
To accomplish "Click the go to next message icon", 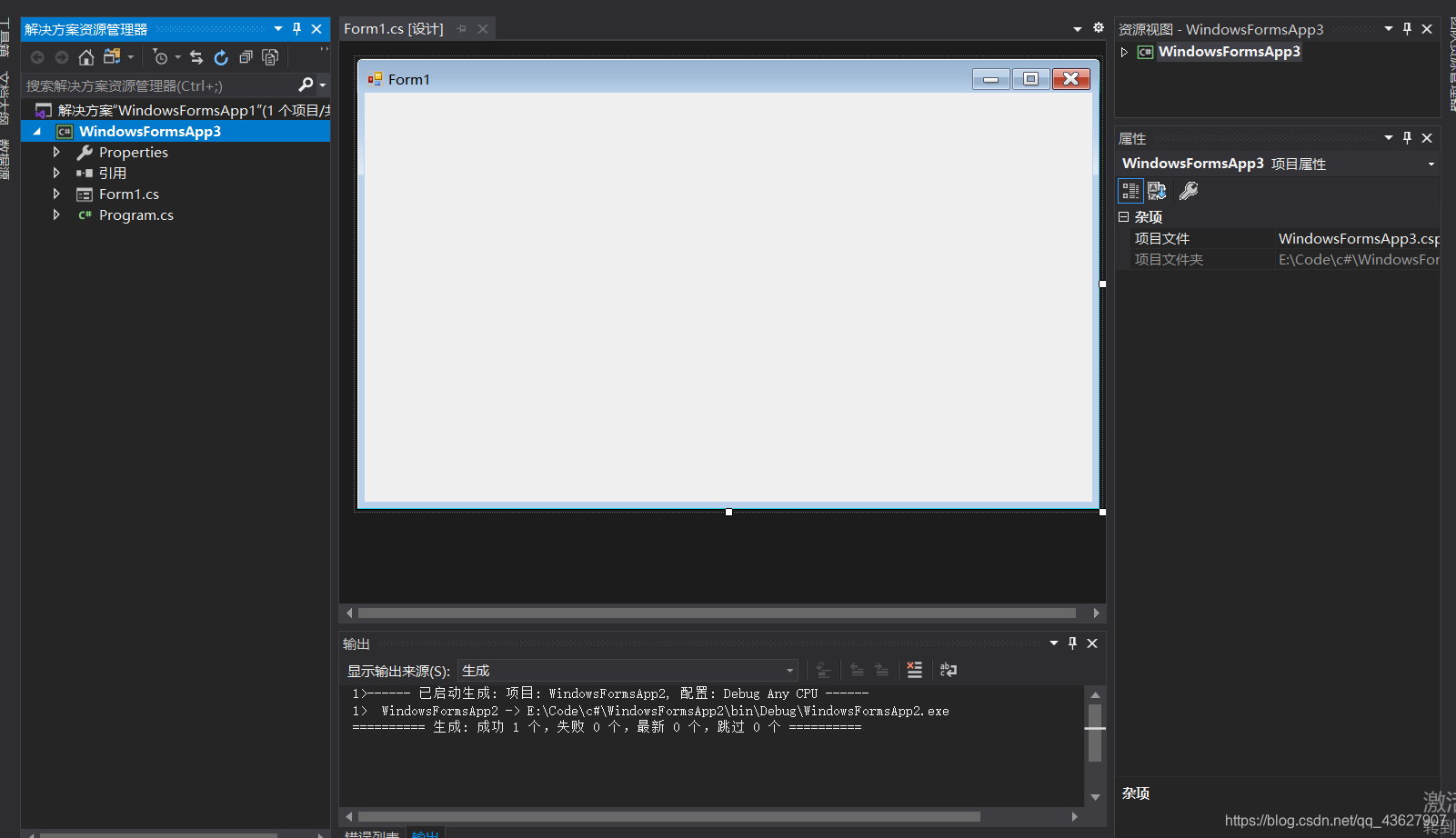I will (881, 670).
